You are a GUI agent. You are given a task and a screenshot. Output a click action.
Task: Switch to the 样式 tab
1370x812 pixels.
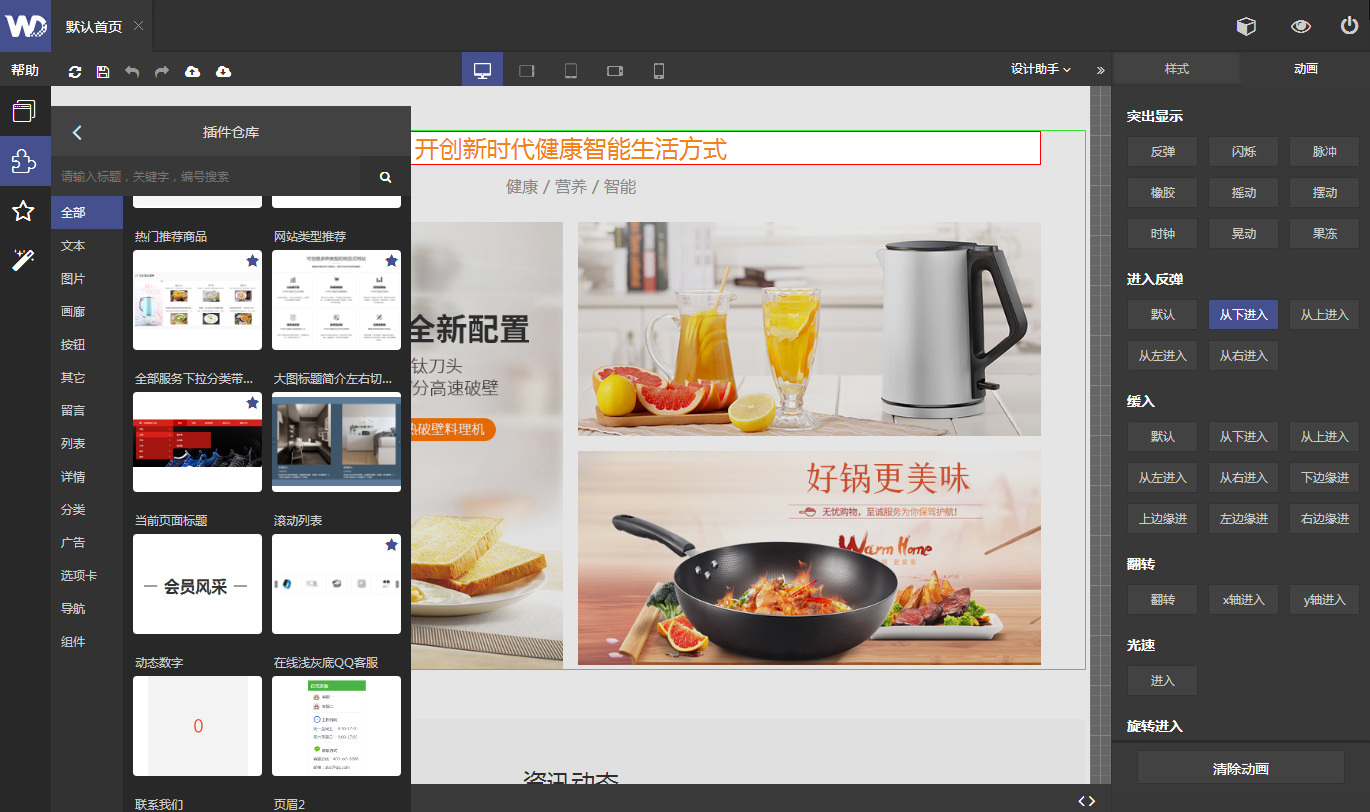[x=1176, y=69]
